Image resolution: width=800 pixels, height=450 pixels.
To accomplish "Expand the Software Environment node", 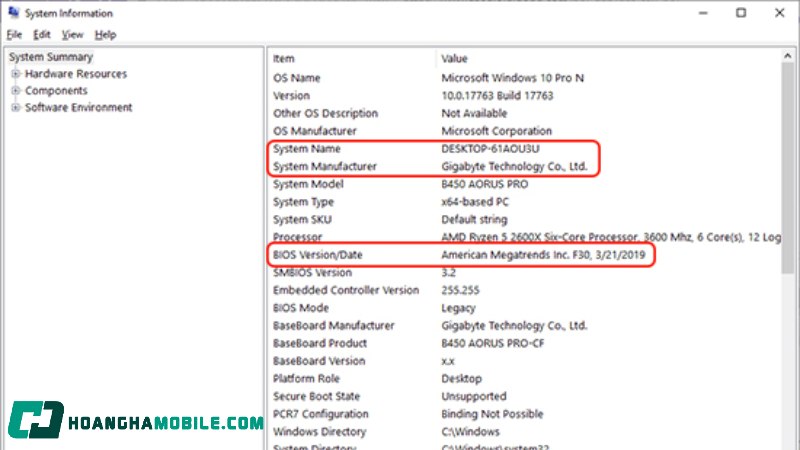I will (x=16, y=108).
